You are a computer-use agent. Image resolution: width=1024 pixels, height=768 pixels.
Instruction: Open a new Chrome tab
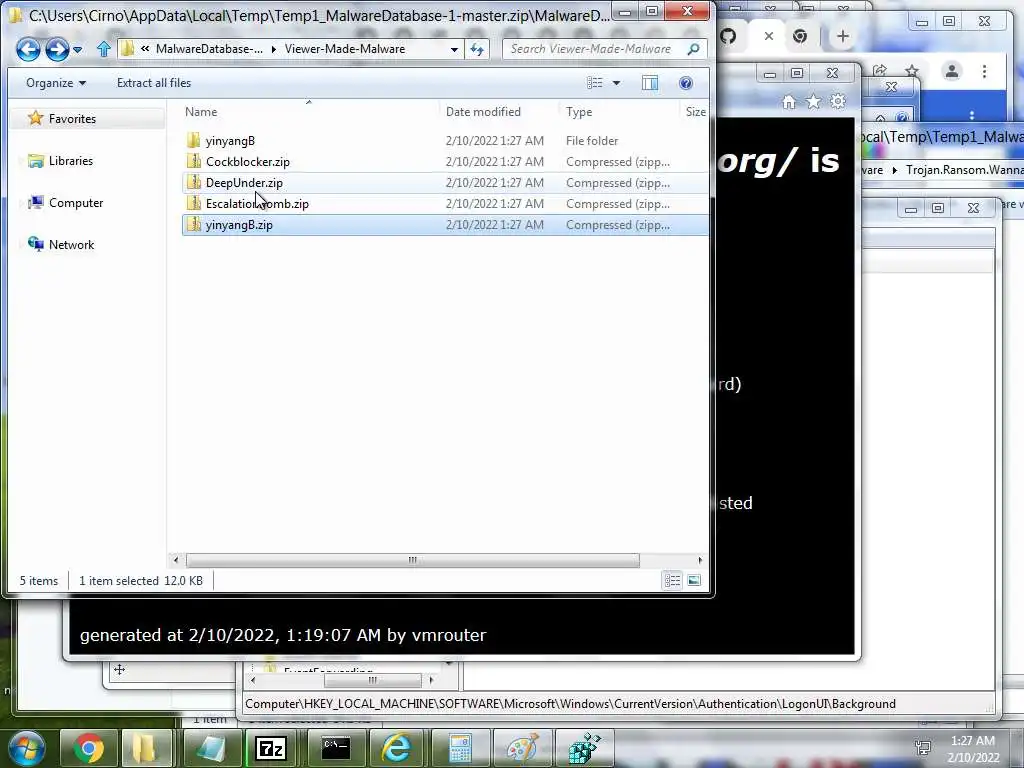click(843, 36)
